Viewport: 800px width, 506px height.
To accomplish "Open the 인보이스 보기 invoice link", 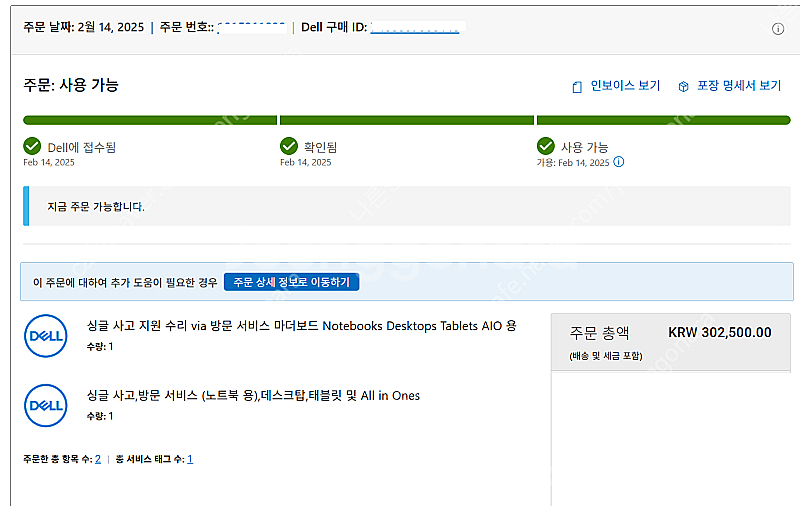I will (625, 86).
